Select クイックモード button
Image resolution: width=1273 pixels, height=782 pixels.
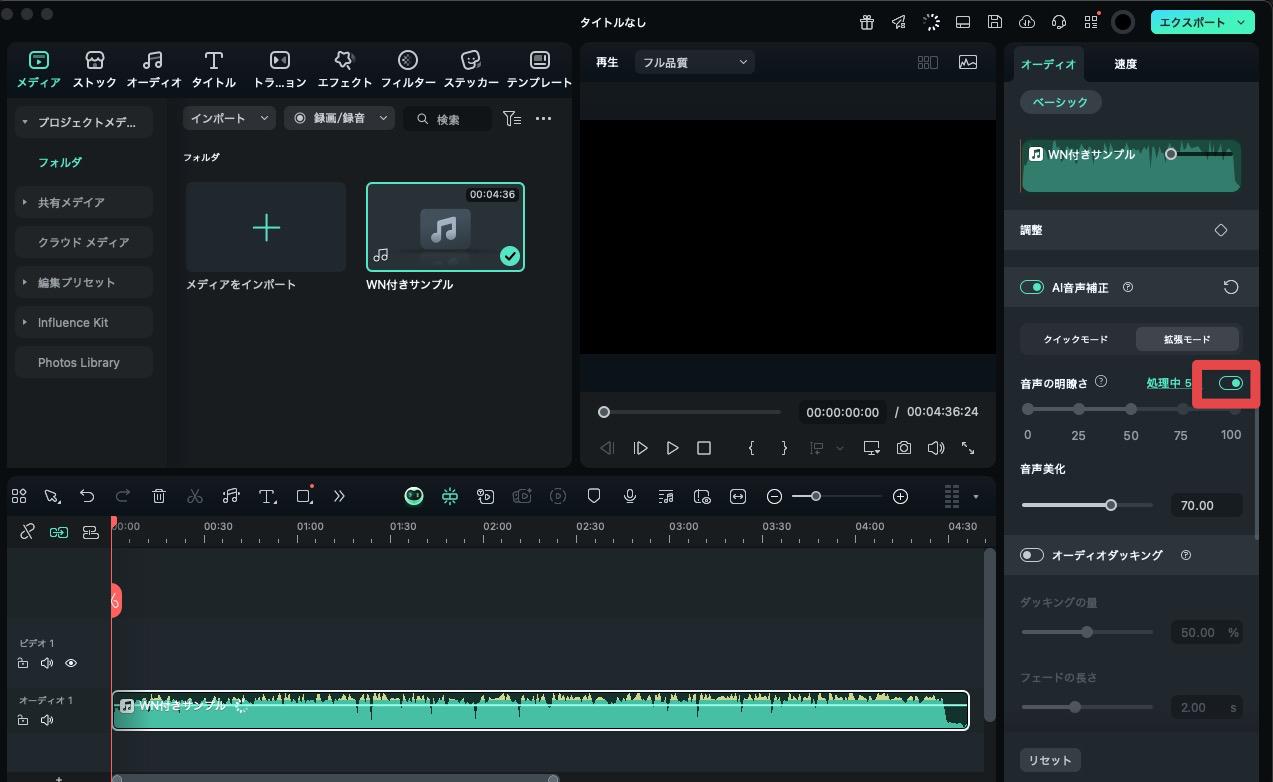1076,340
